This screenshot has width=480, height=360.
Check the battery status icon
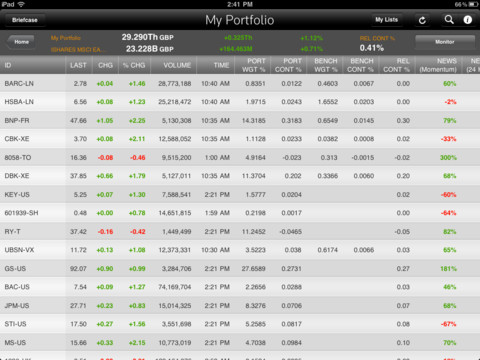pos(473,4)
